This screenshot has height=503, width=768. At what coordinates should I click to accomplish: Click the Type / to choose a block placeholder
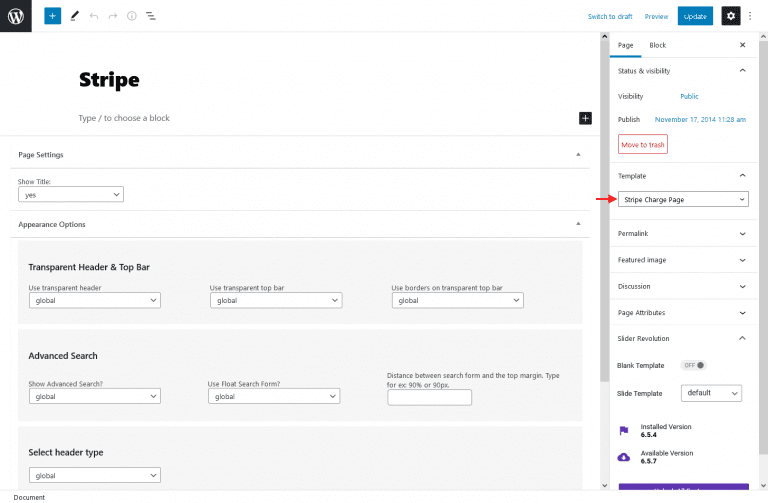coord(124,118)
